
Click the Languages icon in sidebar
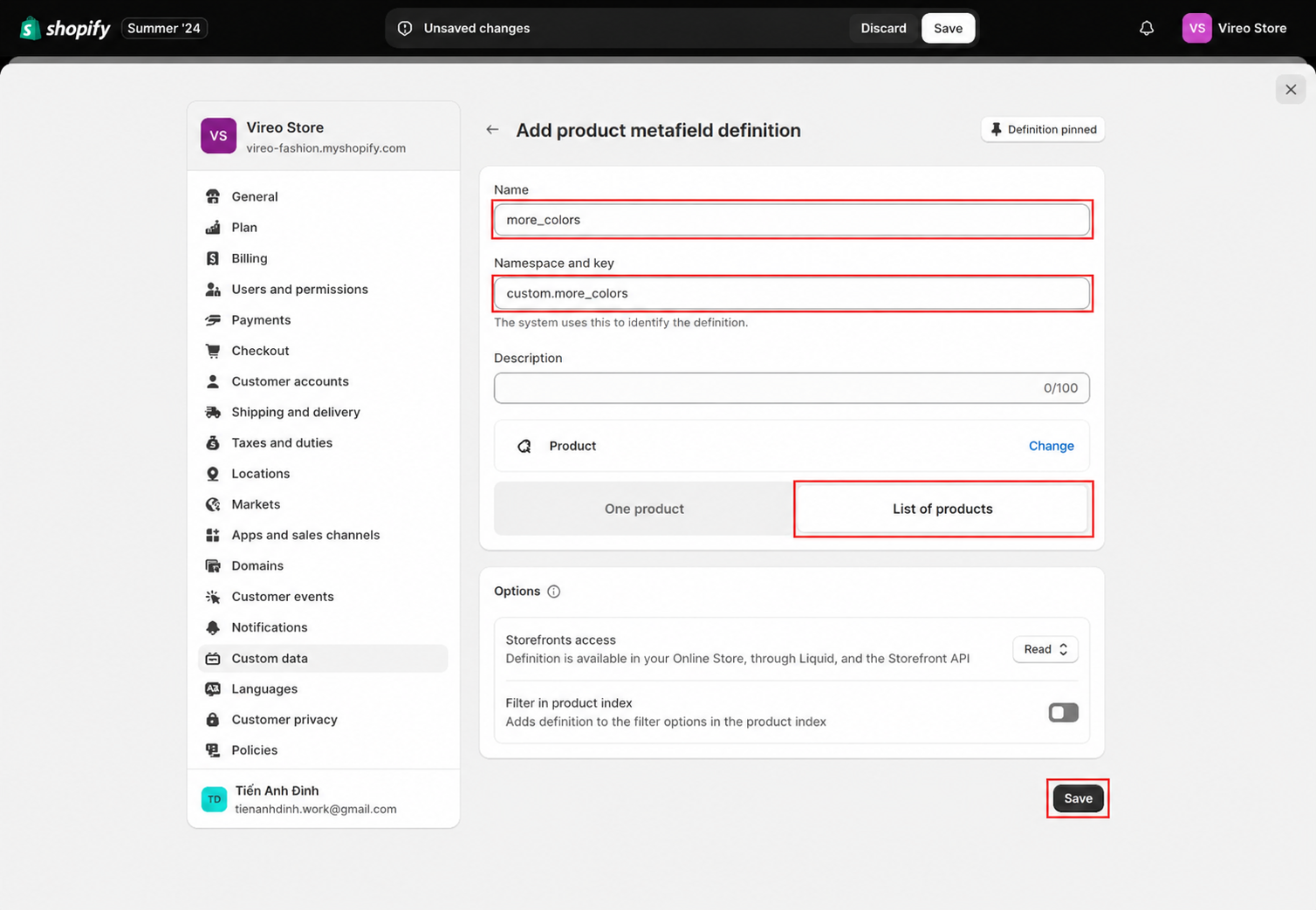tap(213, 688)
